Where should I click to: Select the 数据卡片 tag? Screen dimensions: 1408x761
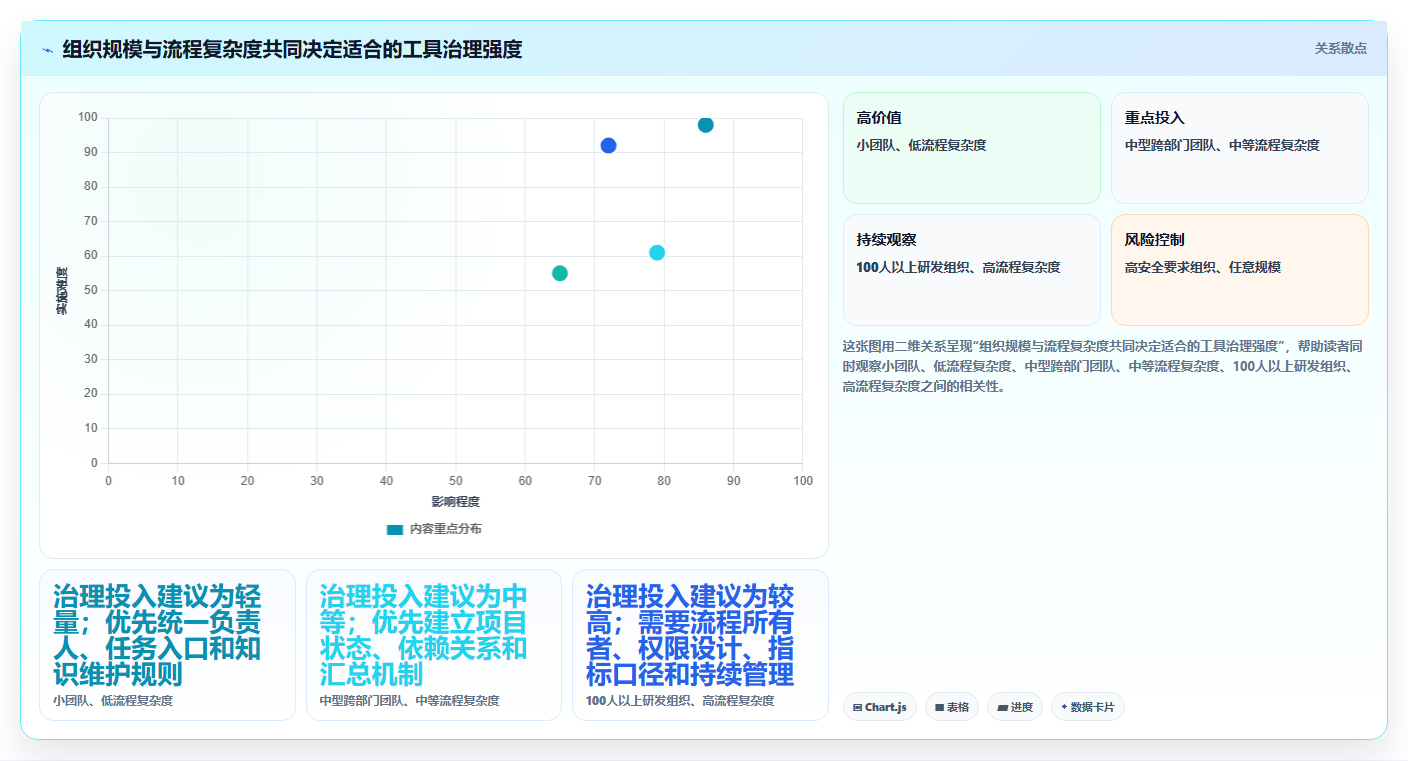point(1088,707)
